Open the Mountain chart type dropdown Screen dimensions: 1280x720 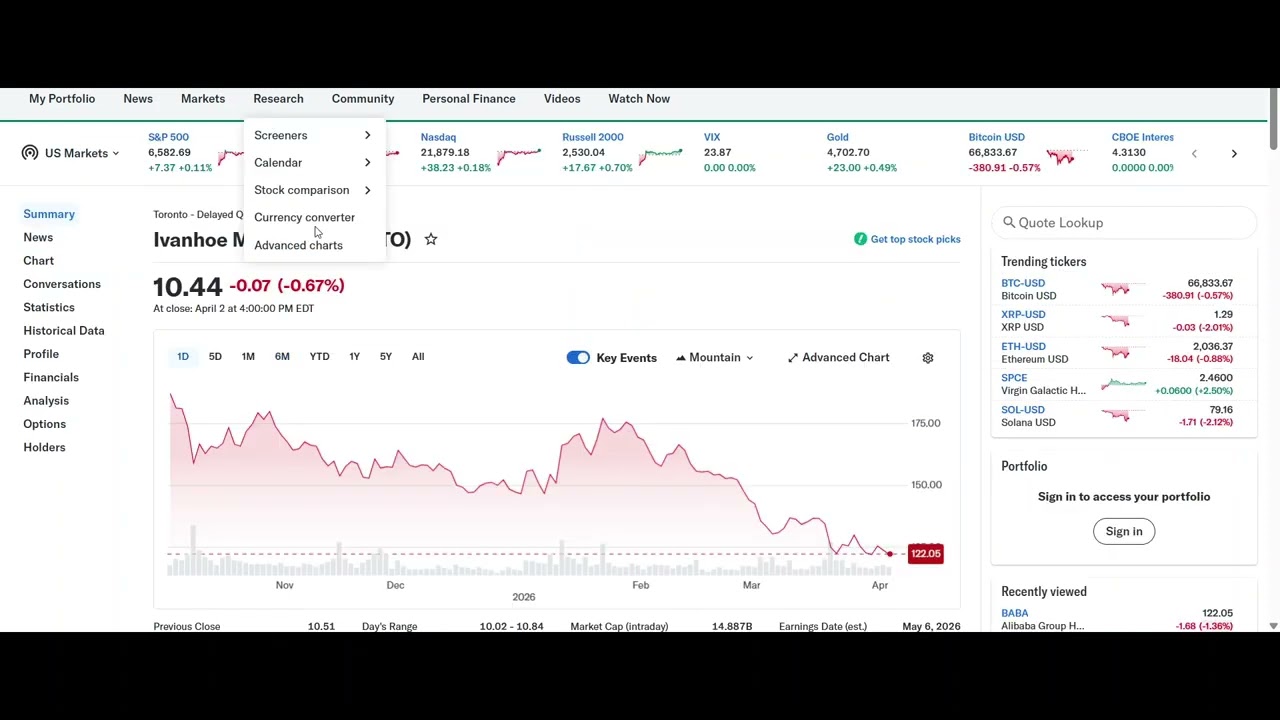tap(715, 358)
